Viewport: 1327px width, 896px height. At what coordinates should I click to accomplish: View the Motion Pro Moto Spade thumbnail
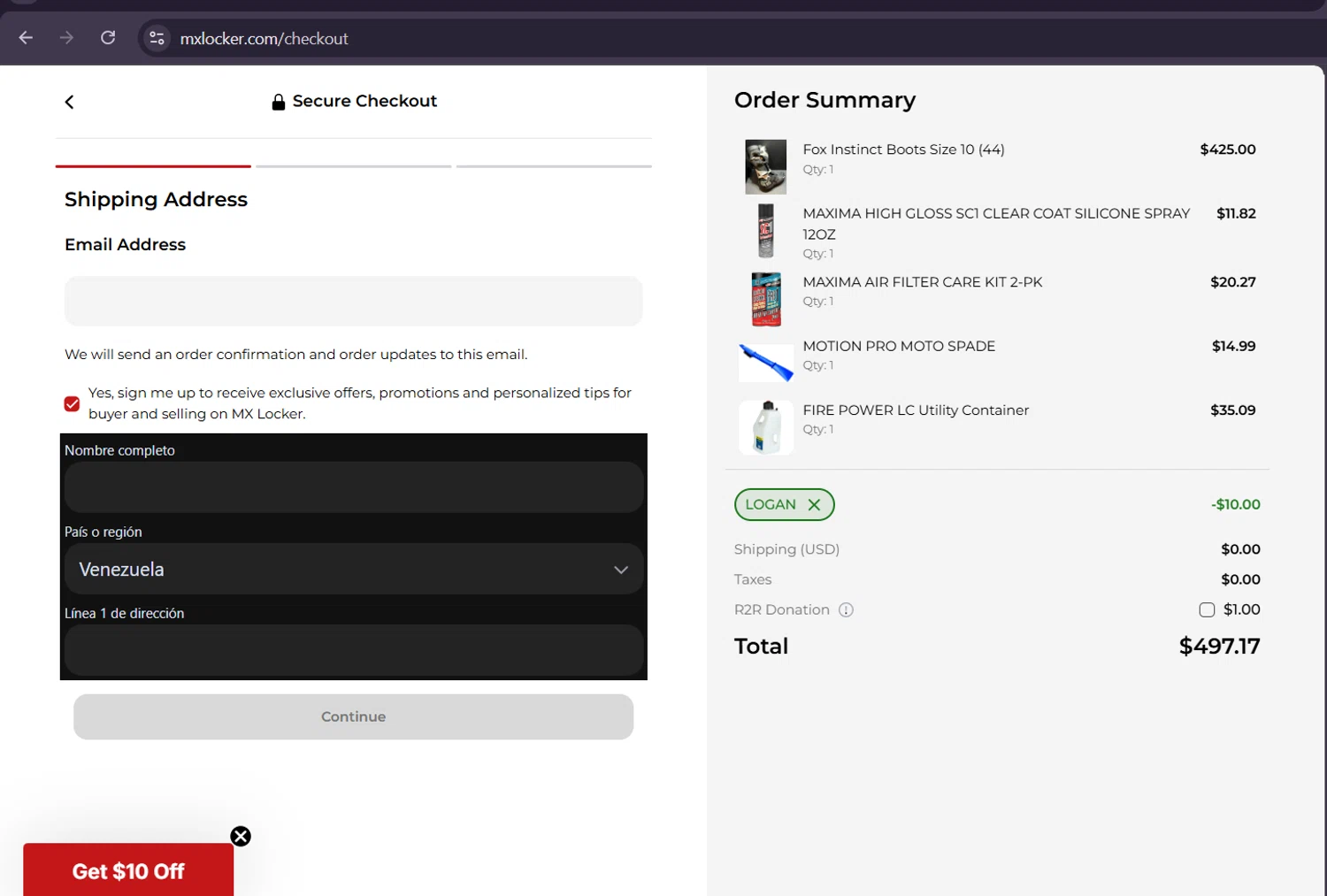pos(765,362)
